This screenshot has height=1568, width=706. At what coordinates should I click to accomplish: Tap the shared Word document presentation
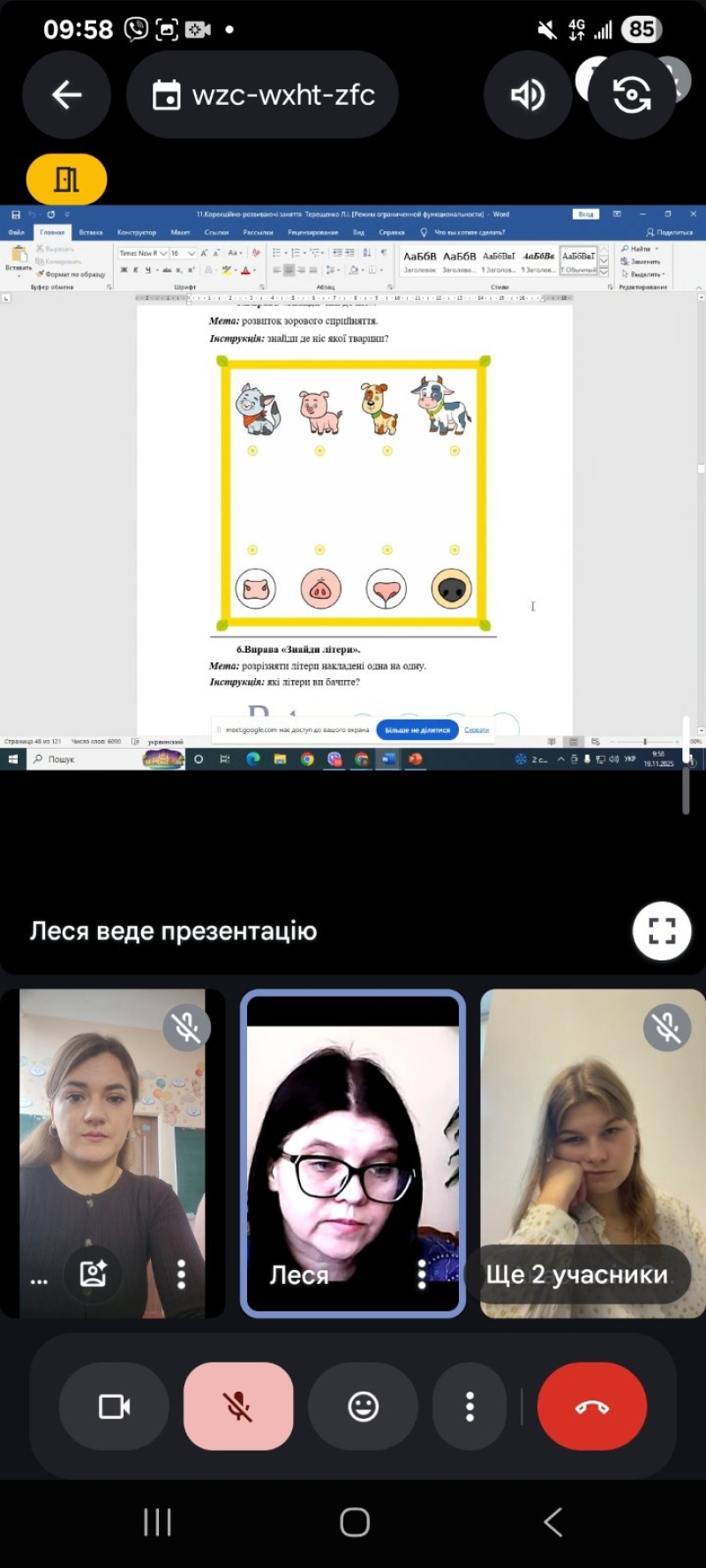pyautogui.click(x=353, y=485)
